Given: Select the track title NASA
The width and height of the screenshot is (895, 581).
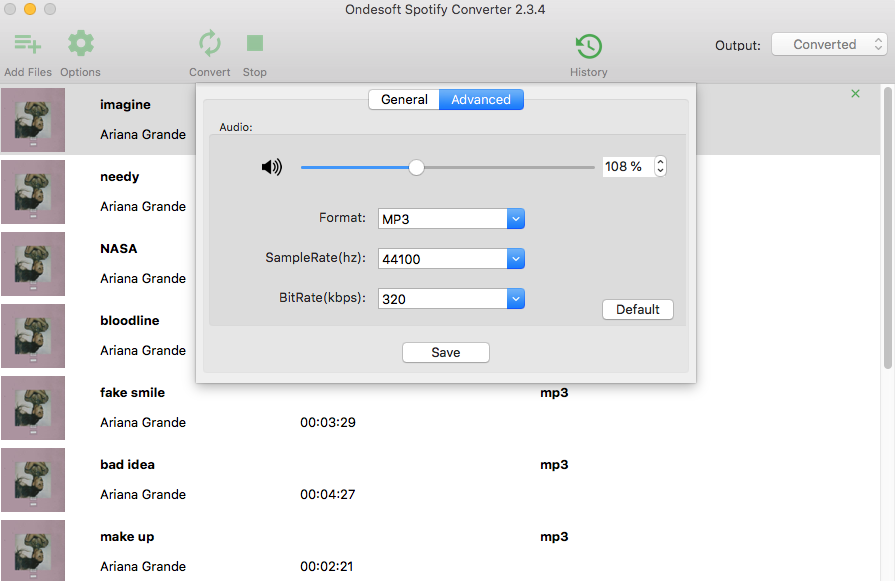Looking at the screenshot, I should [x=119, y=248].
